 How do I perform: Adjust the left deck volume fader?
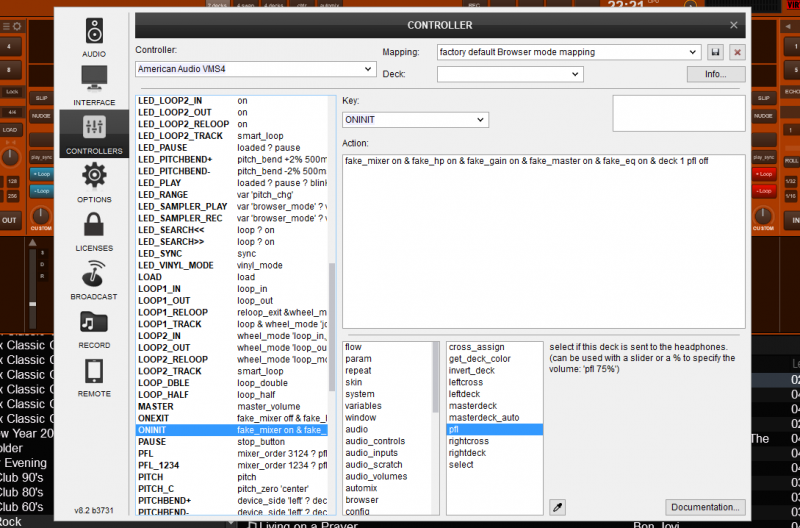click(x=33, y=304)
